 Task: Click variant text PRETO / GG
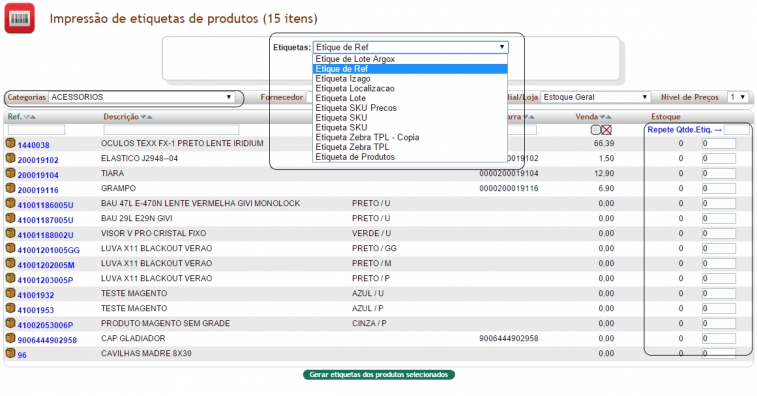[374, 248]
